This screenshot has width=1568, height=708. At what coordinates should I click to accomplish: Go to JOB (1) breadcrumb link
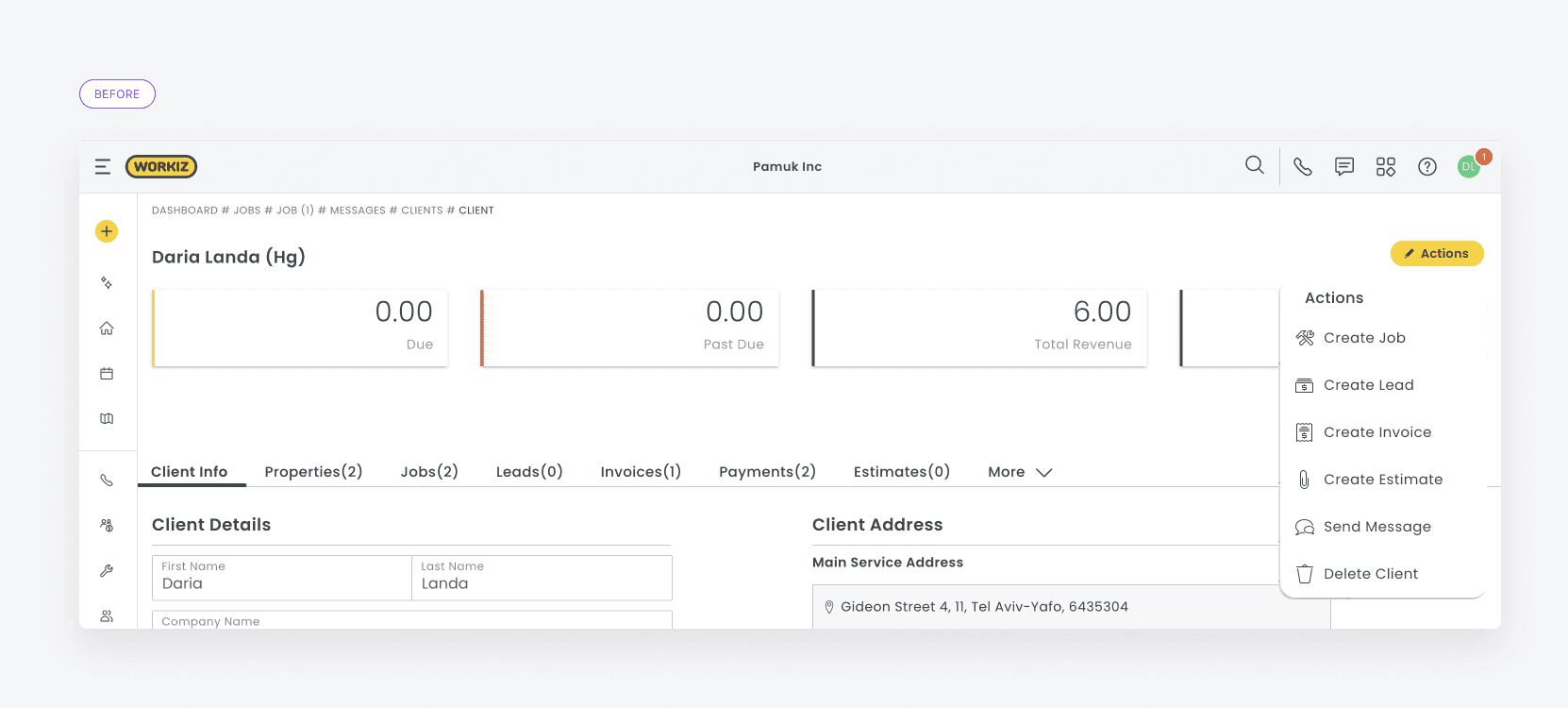[x=295, y=211]
